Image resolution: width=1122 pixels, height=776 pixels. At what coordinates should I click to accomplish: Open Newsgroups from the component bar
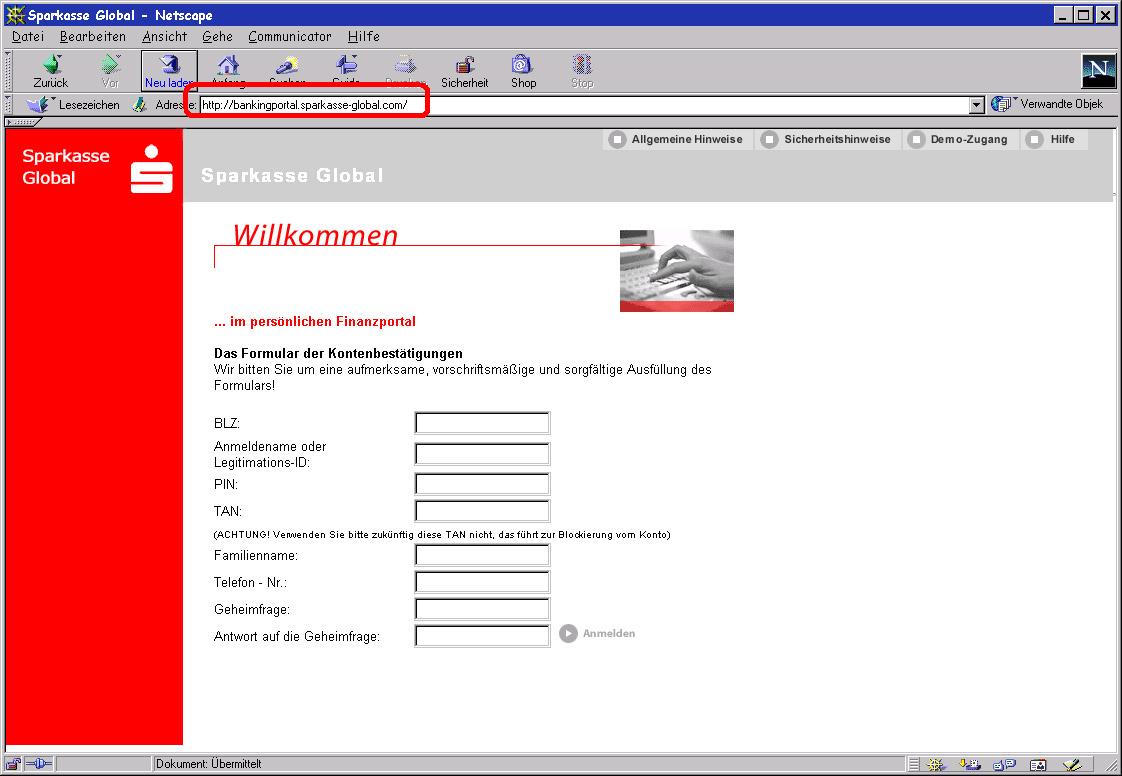click(x=1005, y=765)
